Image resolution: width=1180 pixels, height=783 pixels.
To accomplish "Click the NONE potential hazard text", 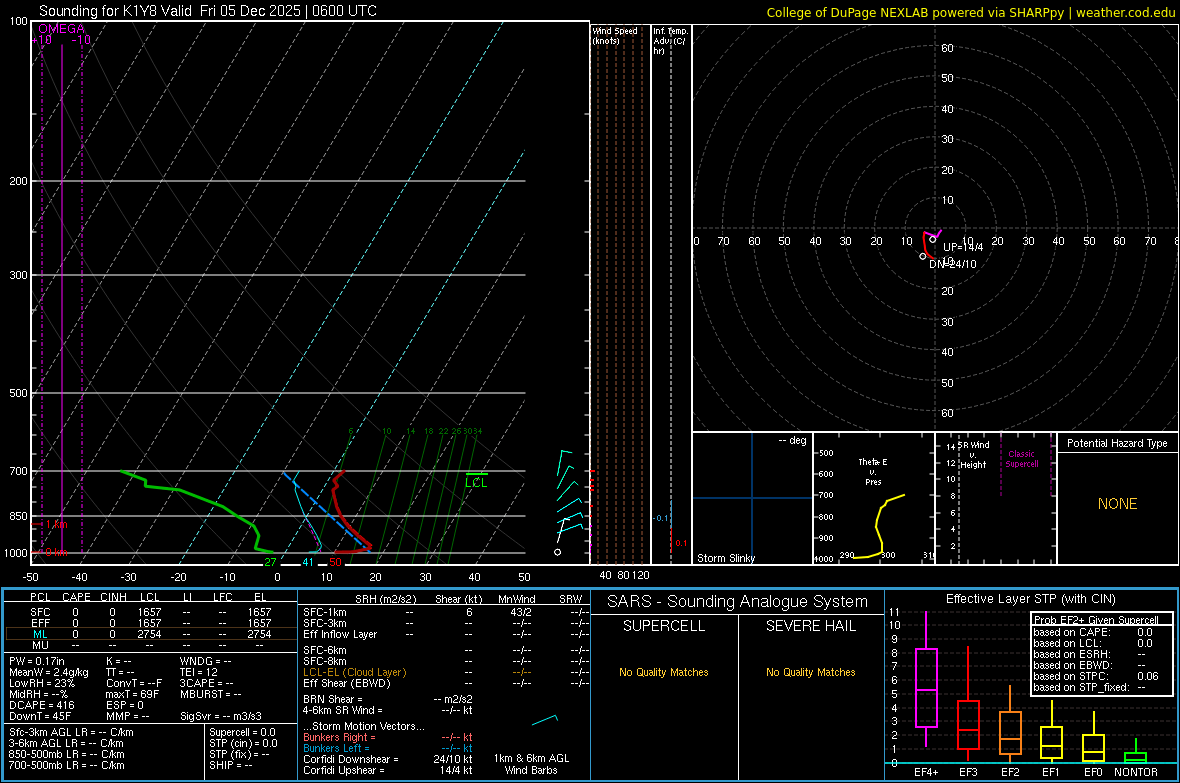I will pyautogui.click(x=1117, y=504).
